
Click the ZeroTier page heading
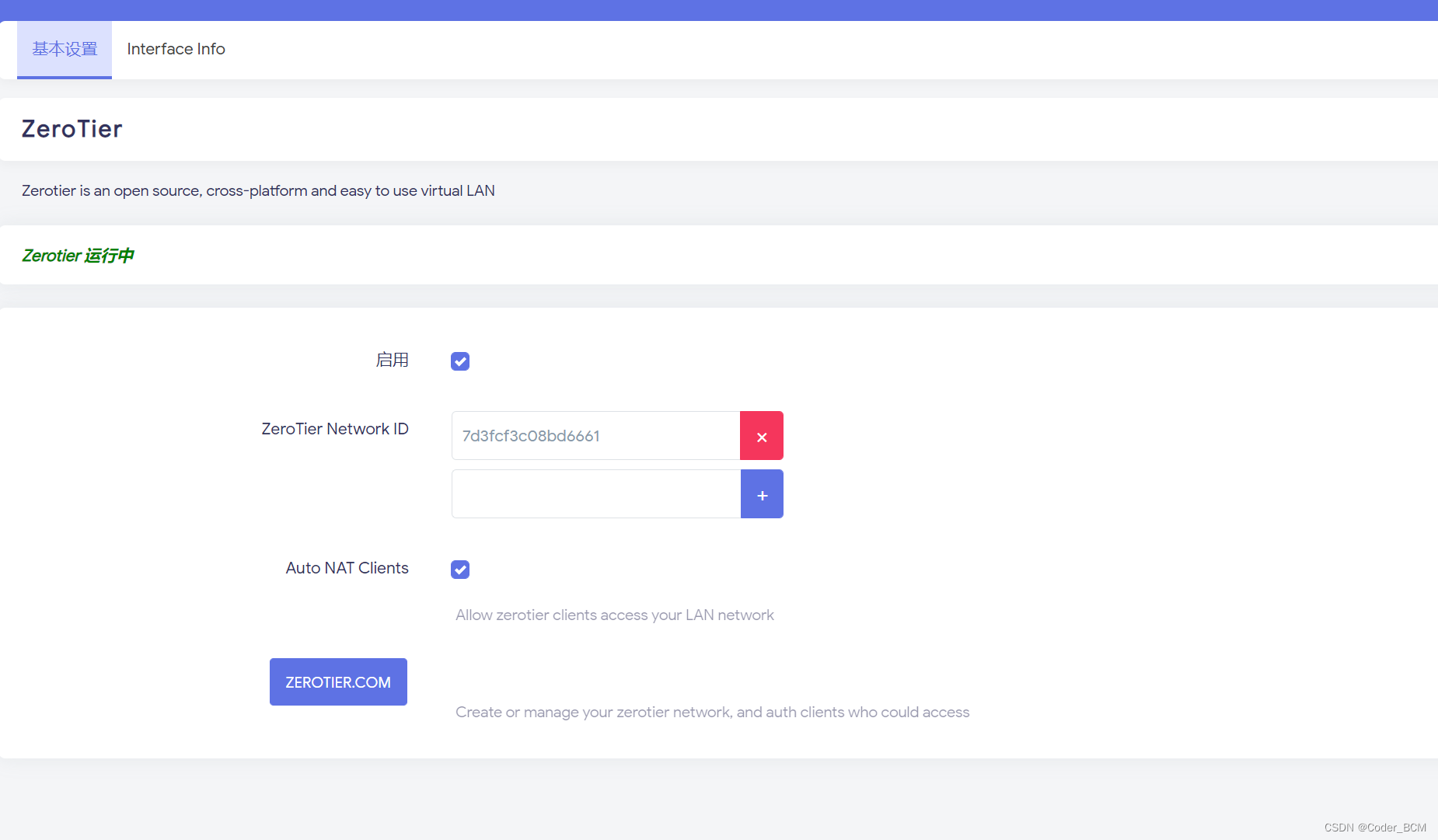coord(72,129)
